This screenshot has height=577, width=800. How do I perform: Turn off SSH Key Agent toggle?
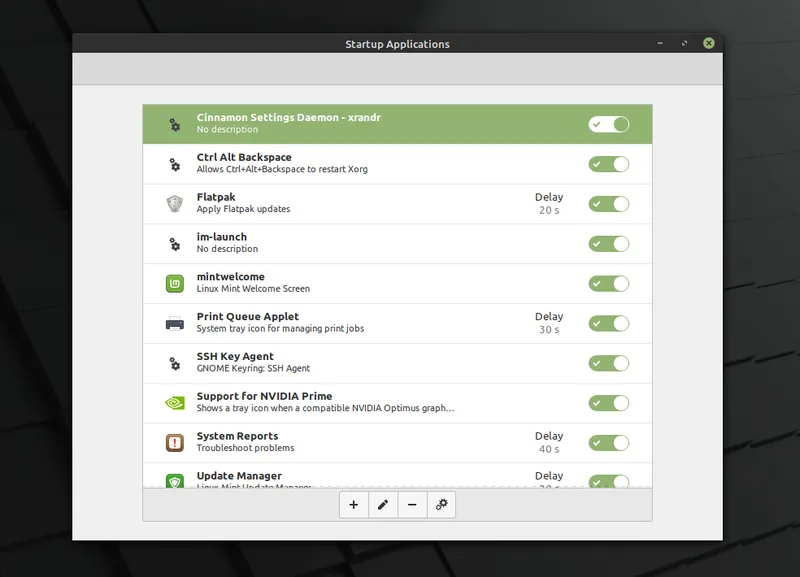(609, 363)
